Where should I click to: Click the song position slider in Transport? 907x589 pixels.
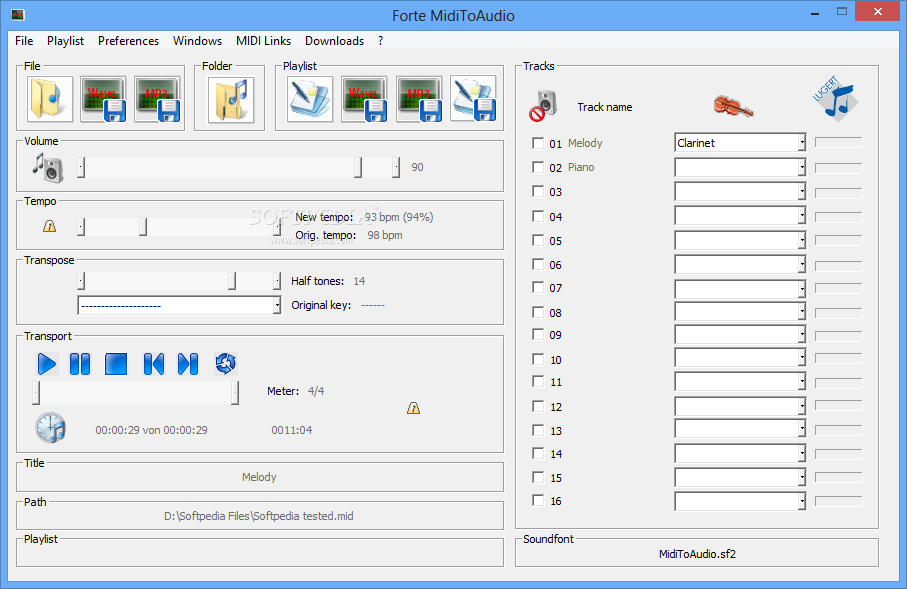coord(136,393)
